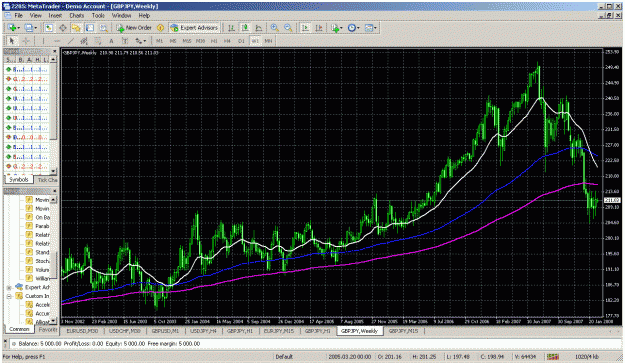Toggle the Market Watch panel icon
The height and width of the screenshot is (363, 625).
(49, 27)
